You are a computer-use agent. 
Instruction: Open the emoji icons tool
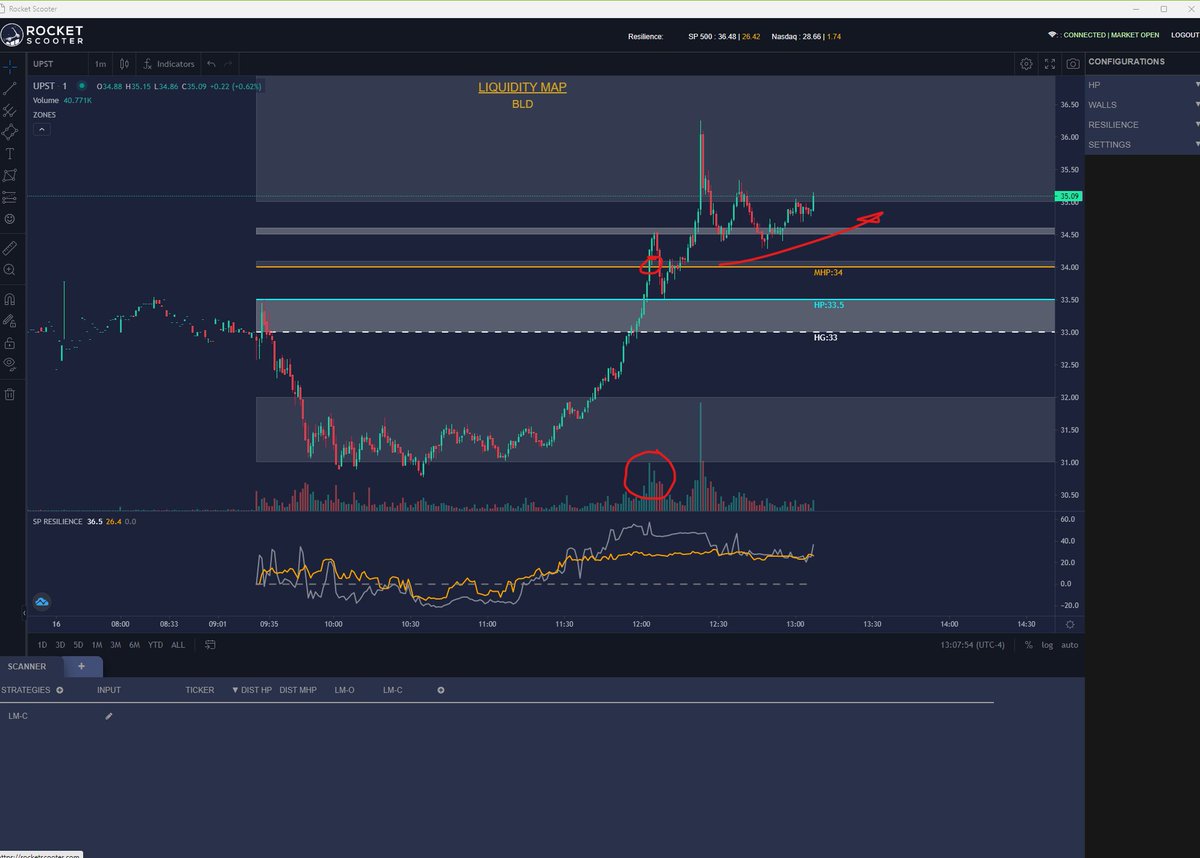[x=10, y=218]
